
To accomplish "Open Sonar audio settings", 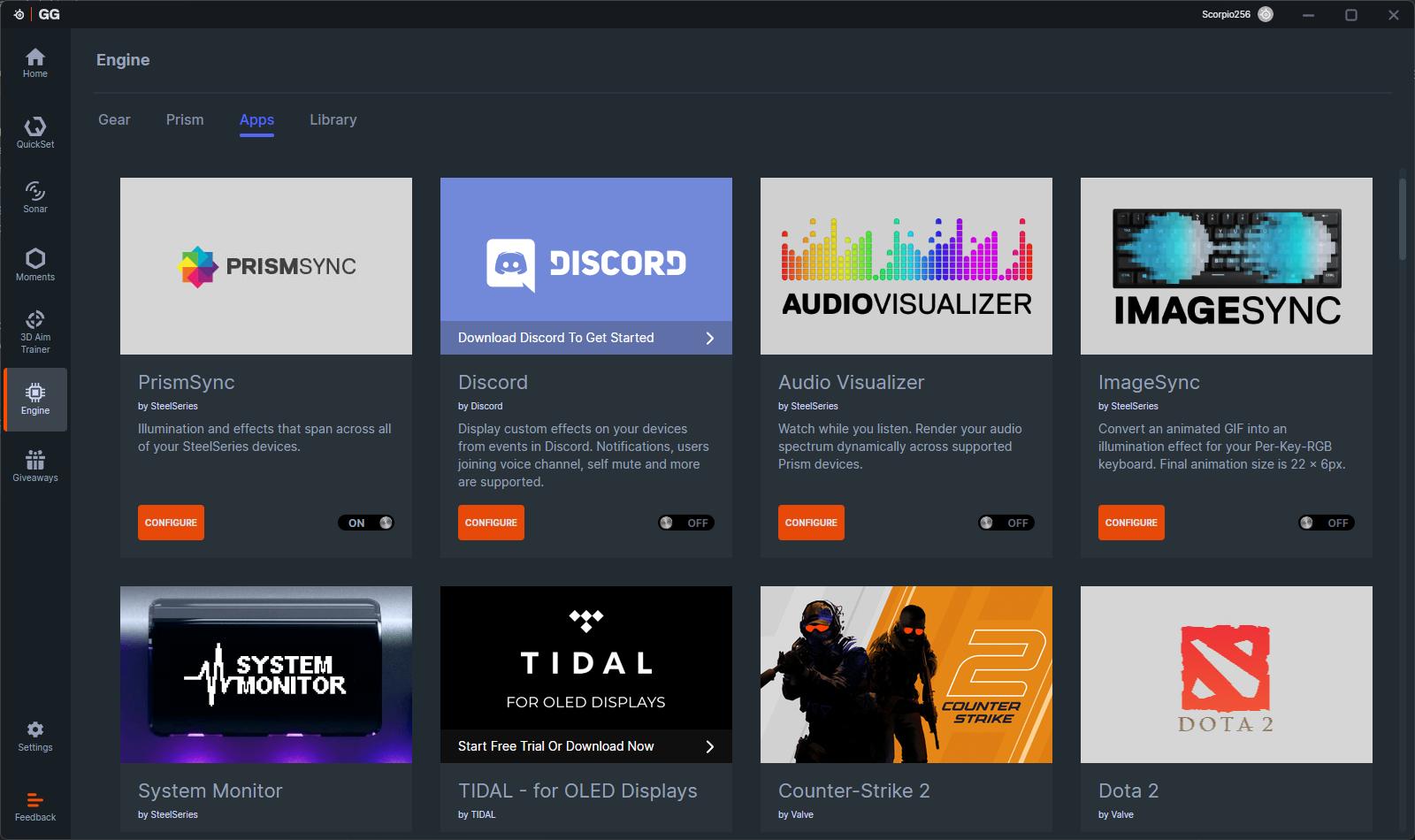I will pyautogui.click(x=35, y=196).
